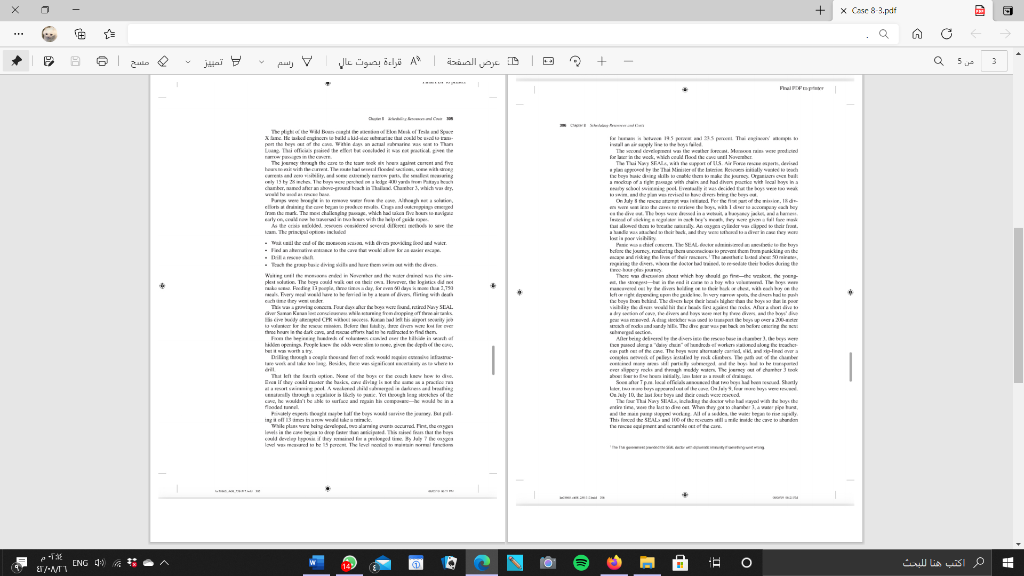Zoom in using the plus icon
The width and height of the screenshot is (1024, 576).
[x=601, y=61]
